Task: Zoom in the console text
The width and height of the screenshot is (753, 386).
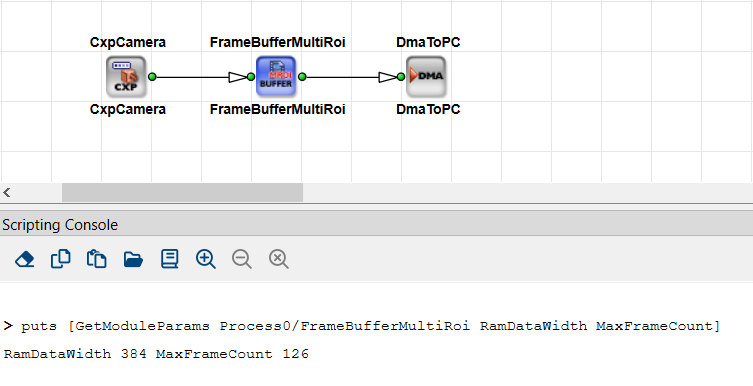Action: click(206, 259)
